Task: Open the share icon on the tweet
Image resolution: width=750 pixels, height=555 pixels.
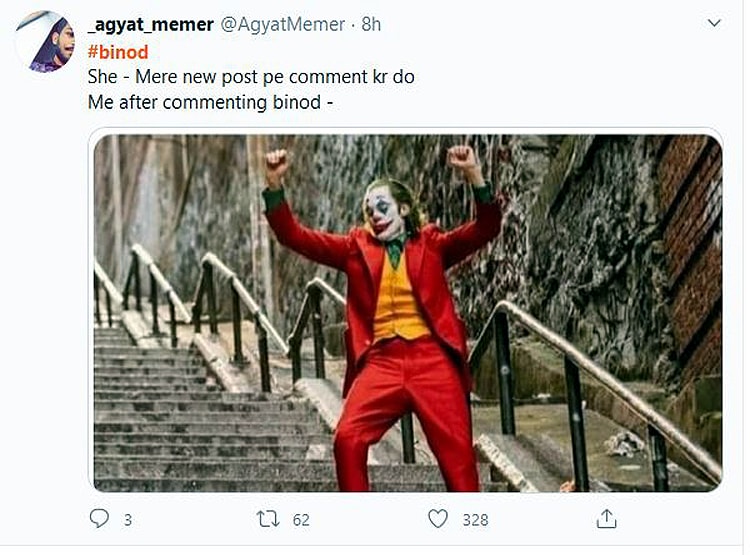Action: [x=606, y=519]
